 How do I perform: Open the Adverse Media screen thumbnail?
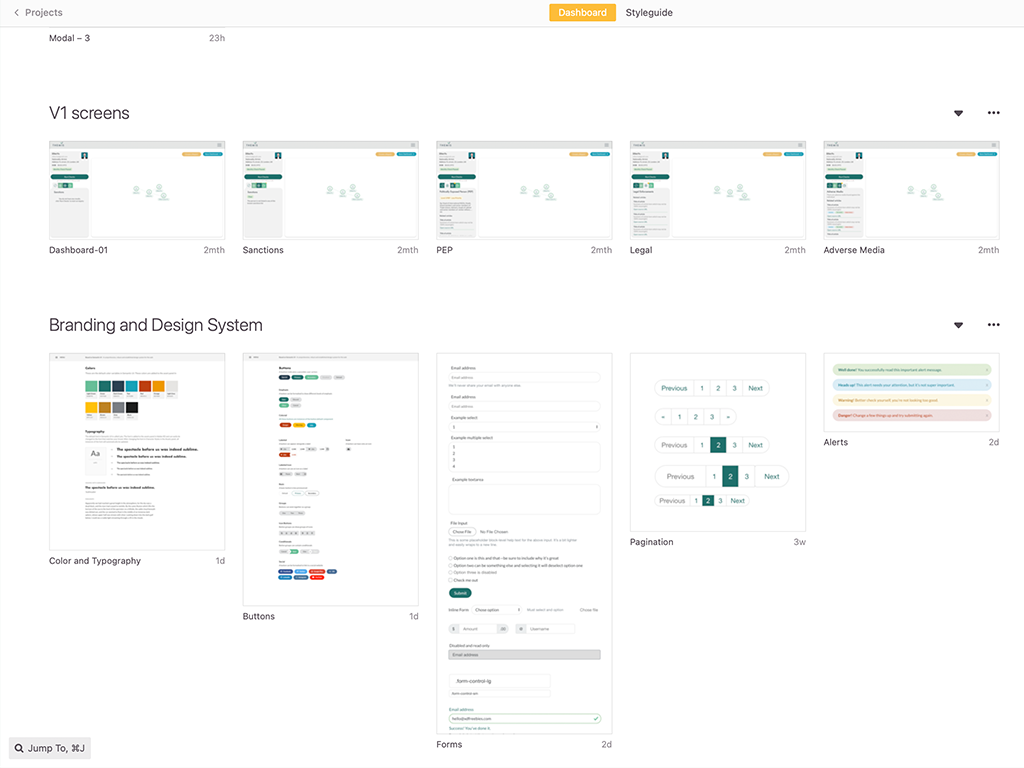(911, 190)
